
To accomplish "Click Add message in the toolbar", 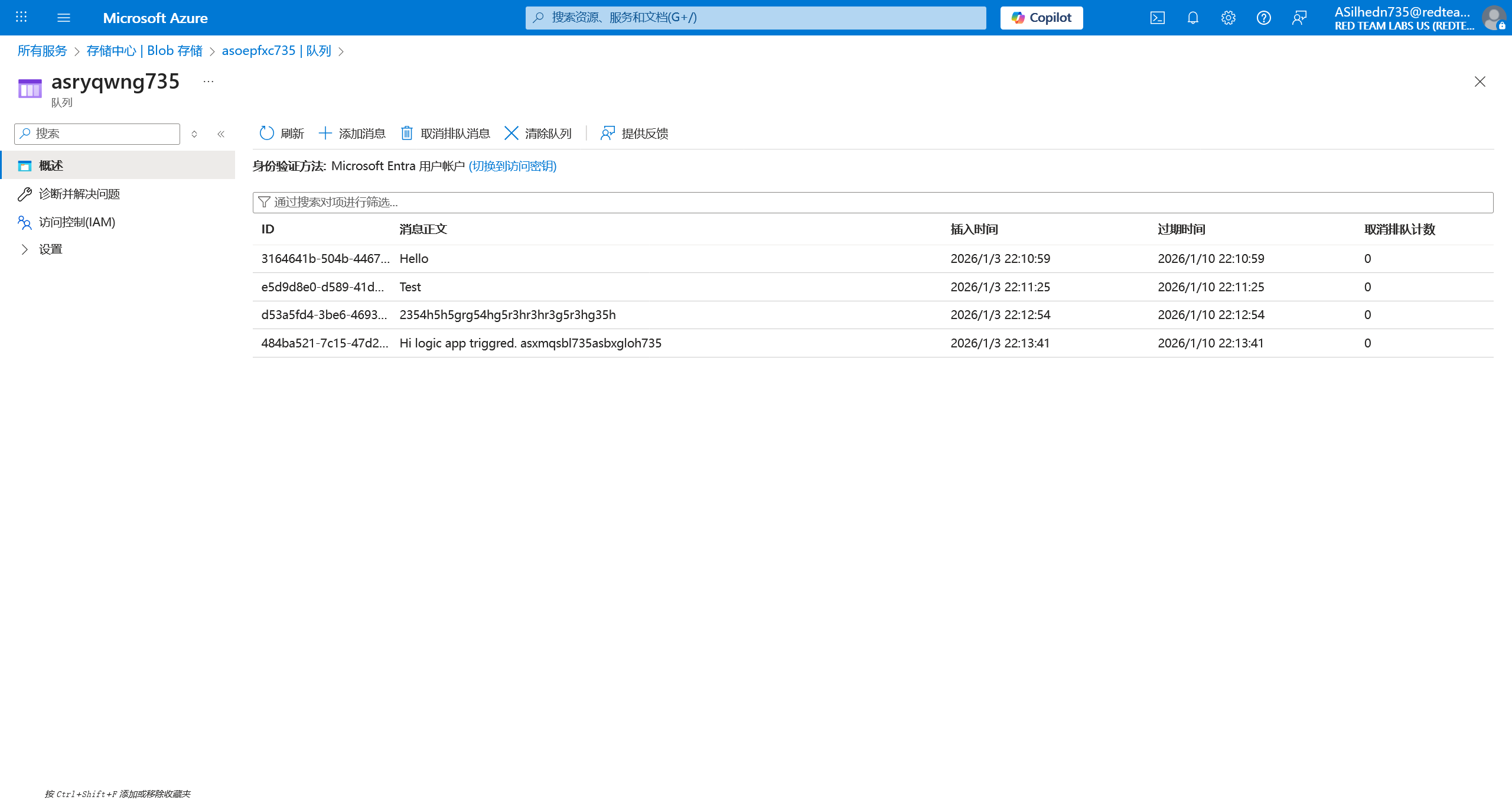I will tap(352, 134).
